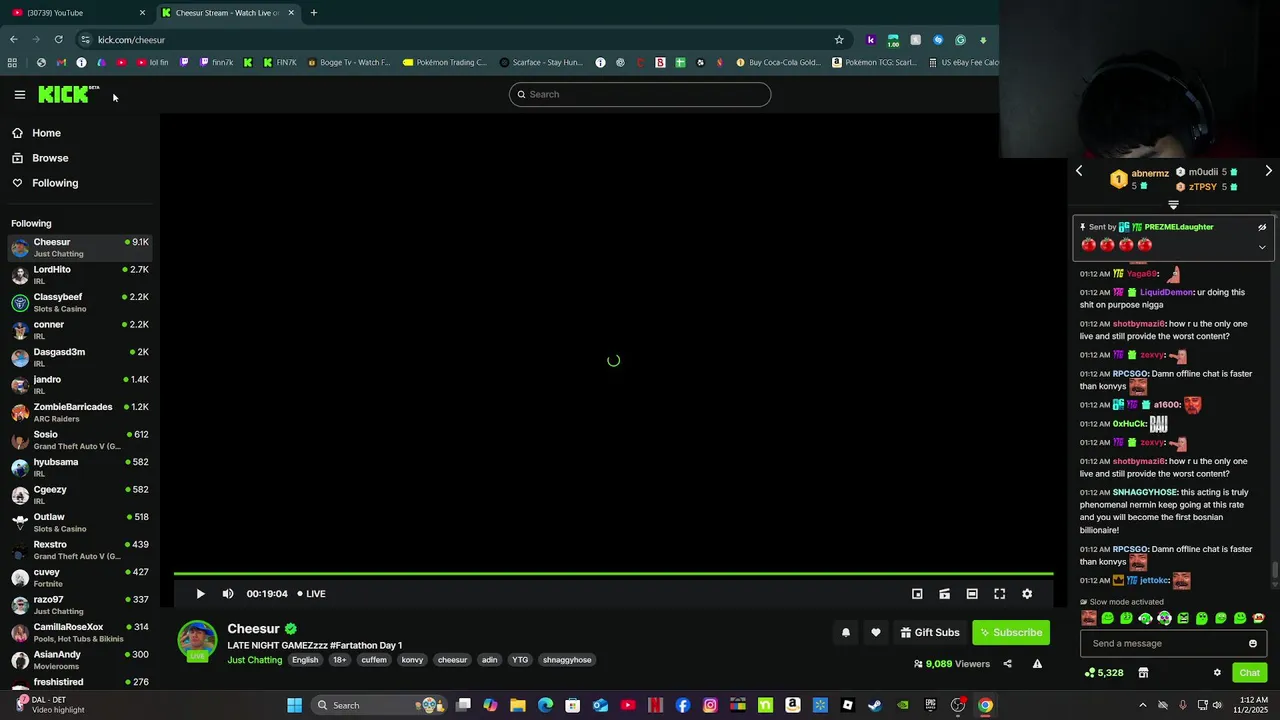This screenshot has height=720, width=1280.
Task: Click the Gift Subs button
Action: (930, 632)
